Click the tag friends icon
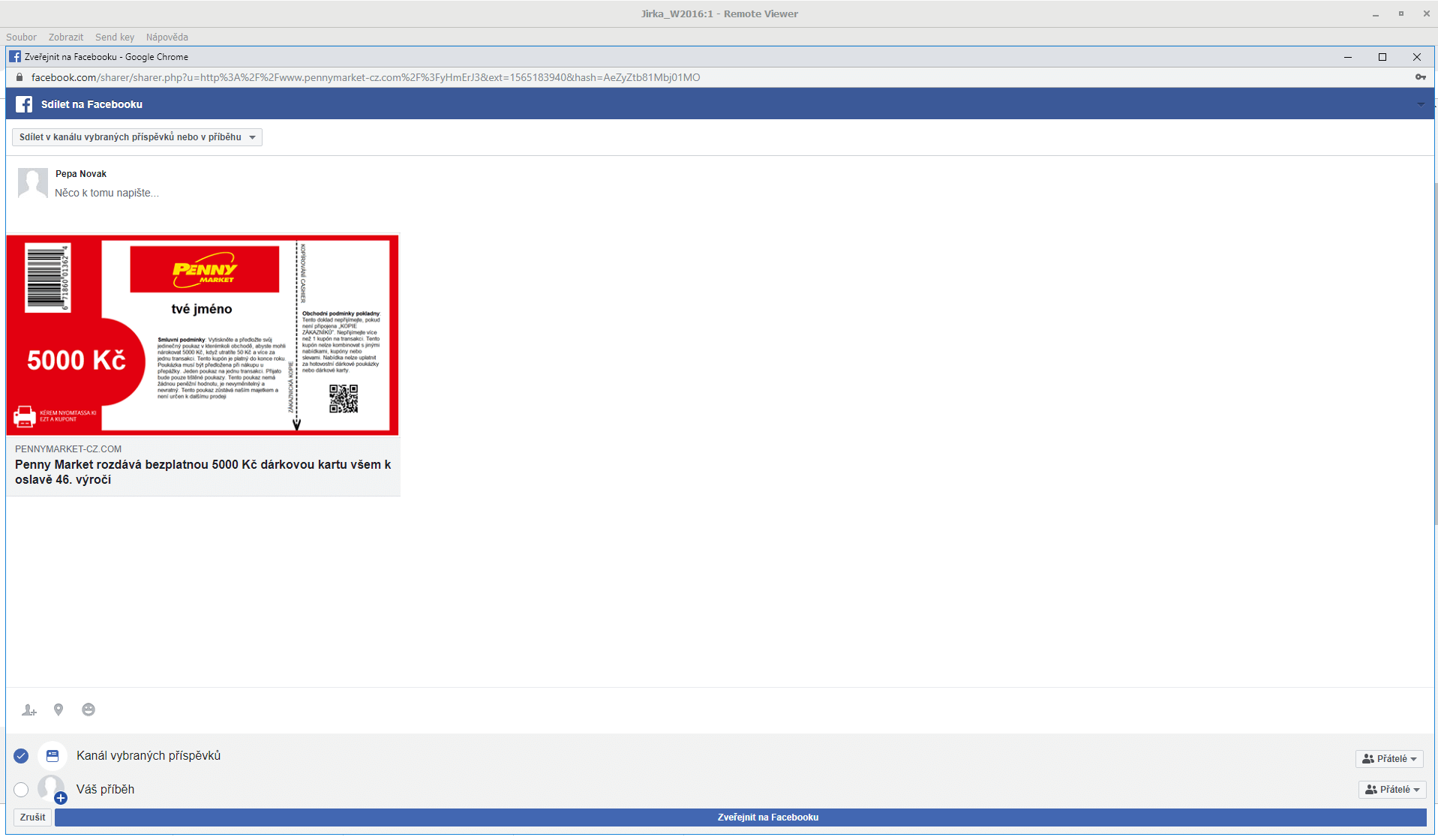The image size is (1438, 840). tap(29, 710)
